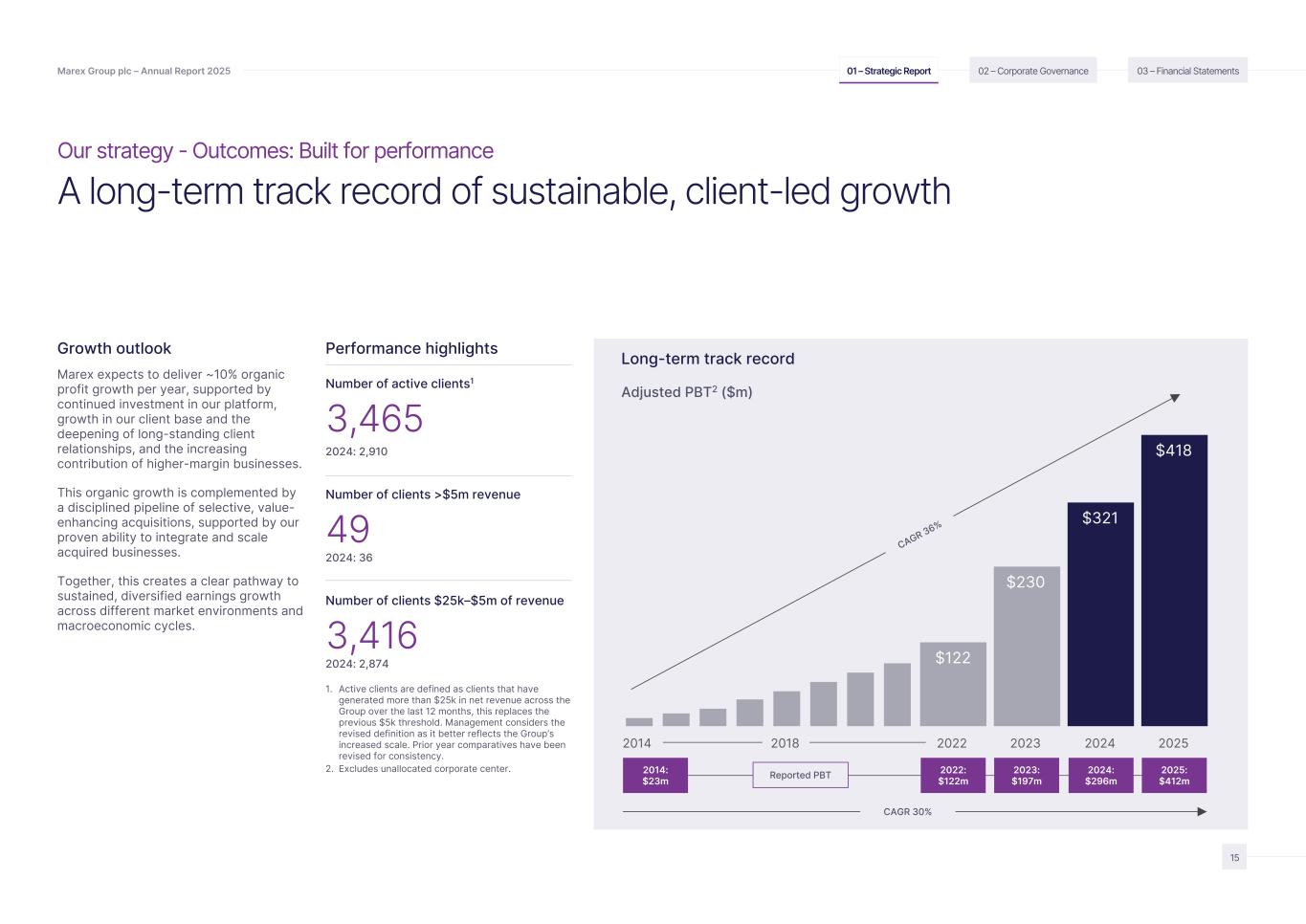The image size is (1306, 924).
Task: Select the 2023: $197m purple box
Action: coord(1026,775)
